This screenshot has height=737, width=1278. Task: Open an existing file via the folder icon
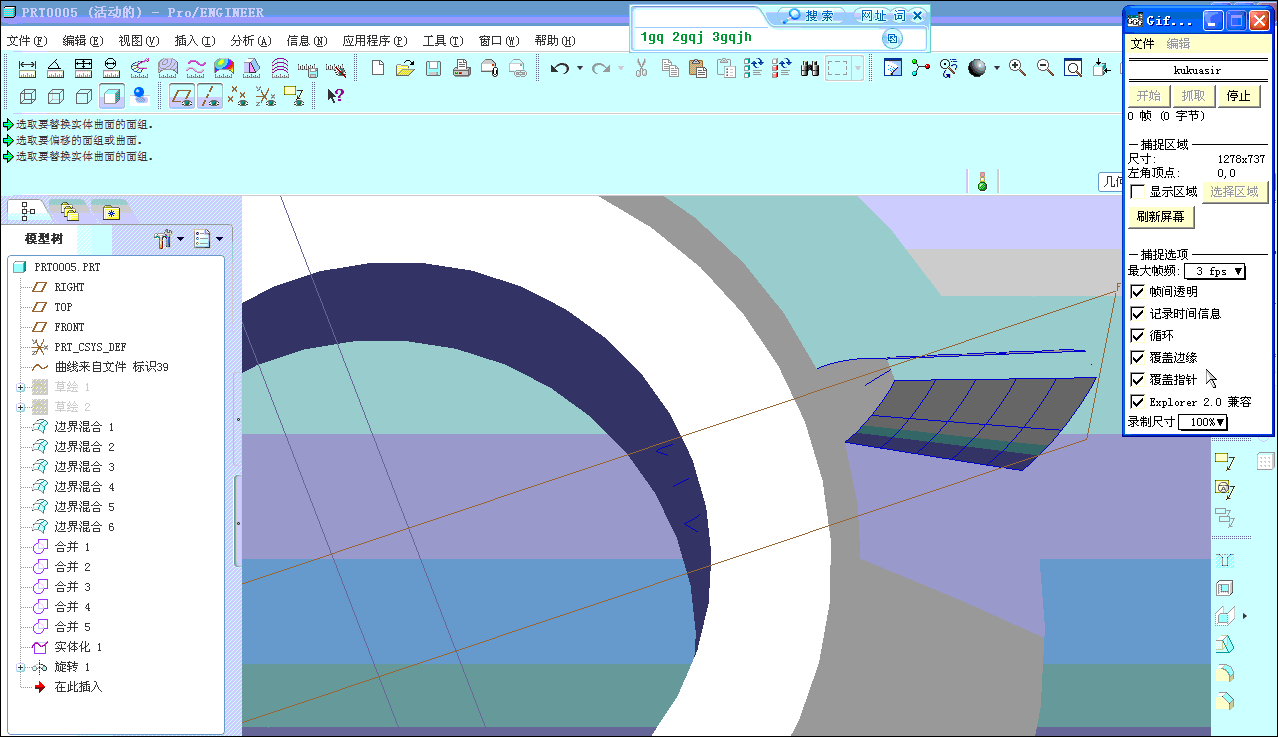(405, 68)
